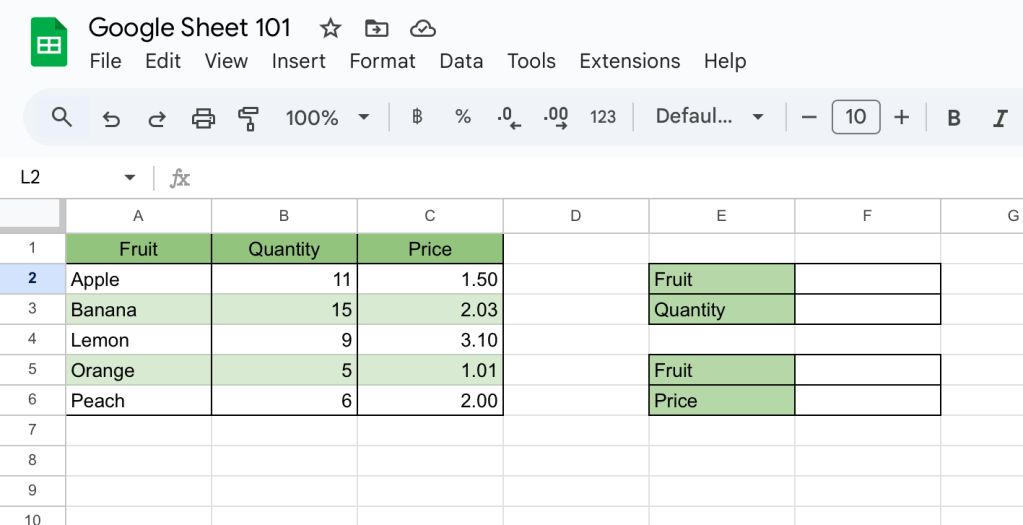Increase font size with plus button

[901, 117]
